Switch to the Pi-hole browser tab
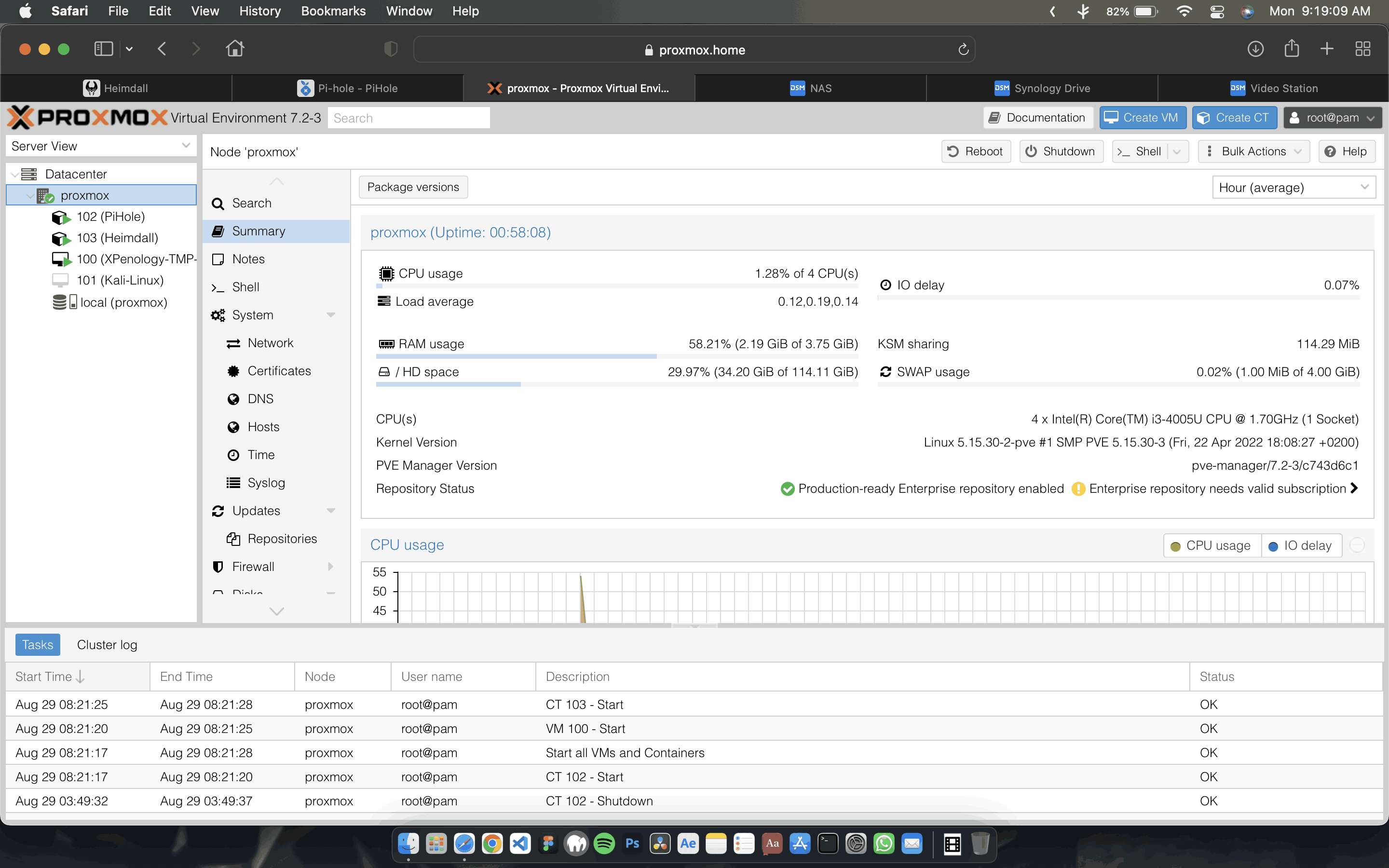This screenshot has height=868, width=1389. (x=347, y=88)
